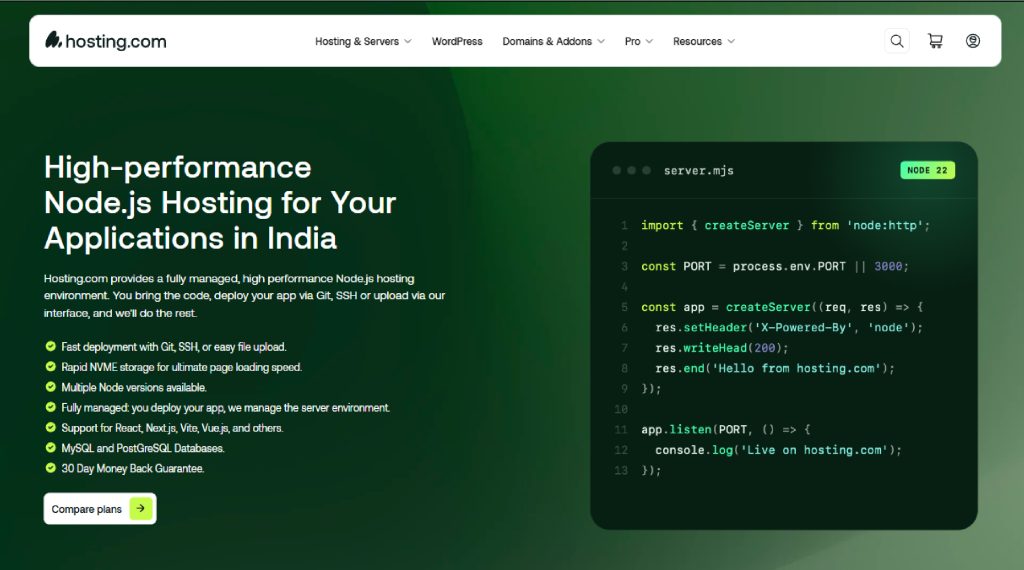
Task: Click text '30 Day Money Back Guarantee.'
Action: [x=133, y=468]
